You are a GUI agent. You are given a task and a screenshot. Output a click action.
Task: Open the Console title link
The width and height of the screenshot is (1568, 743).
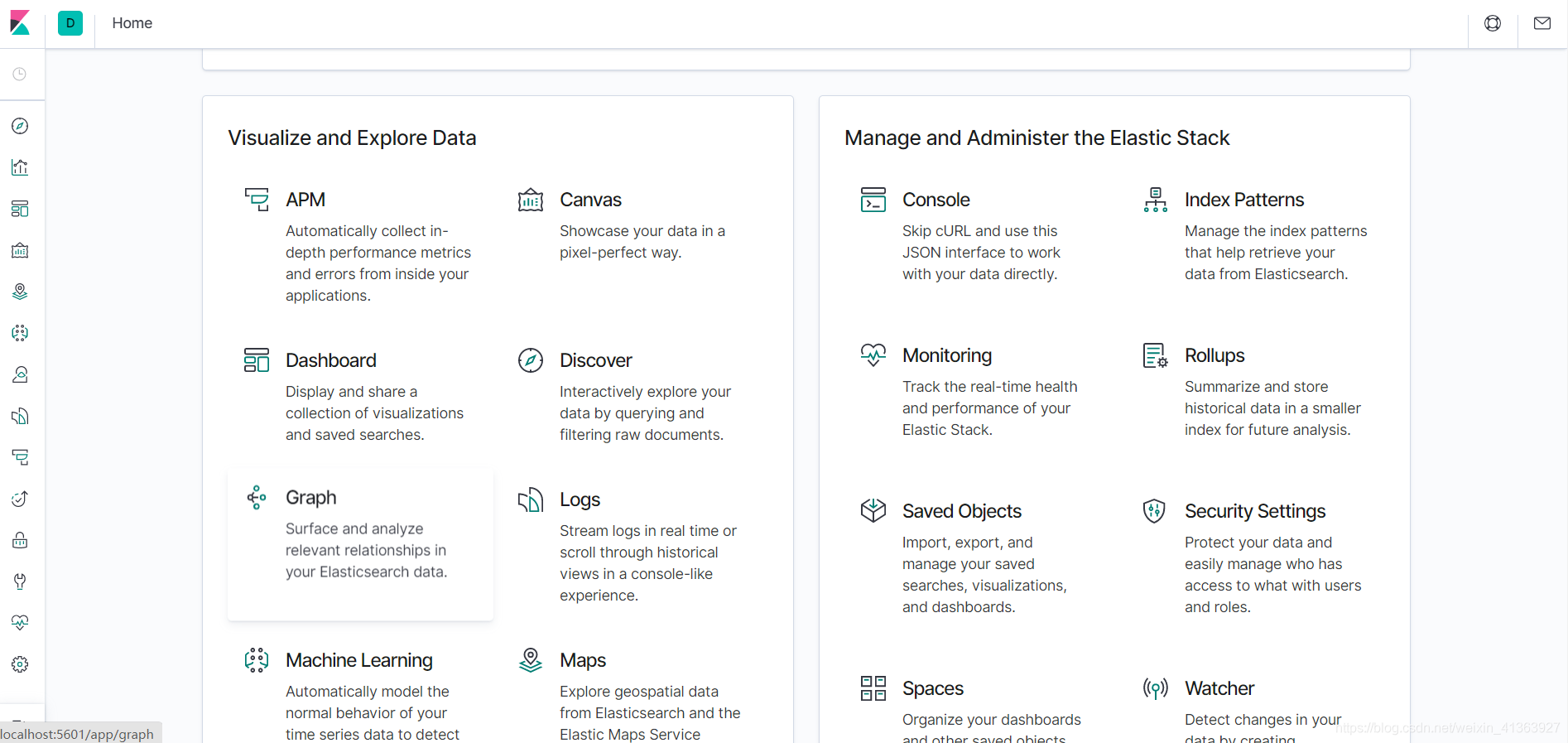click(x=936, y=200)
